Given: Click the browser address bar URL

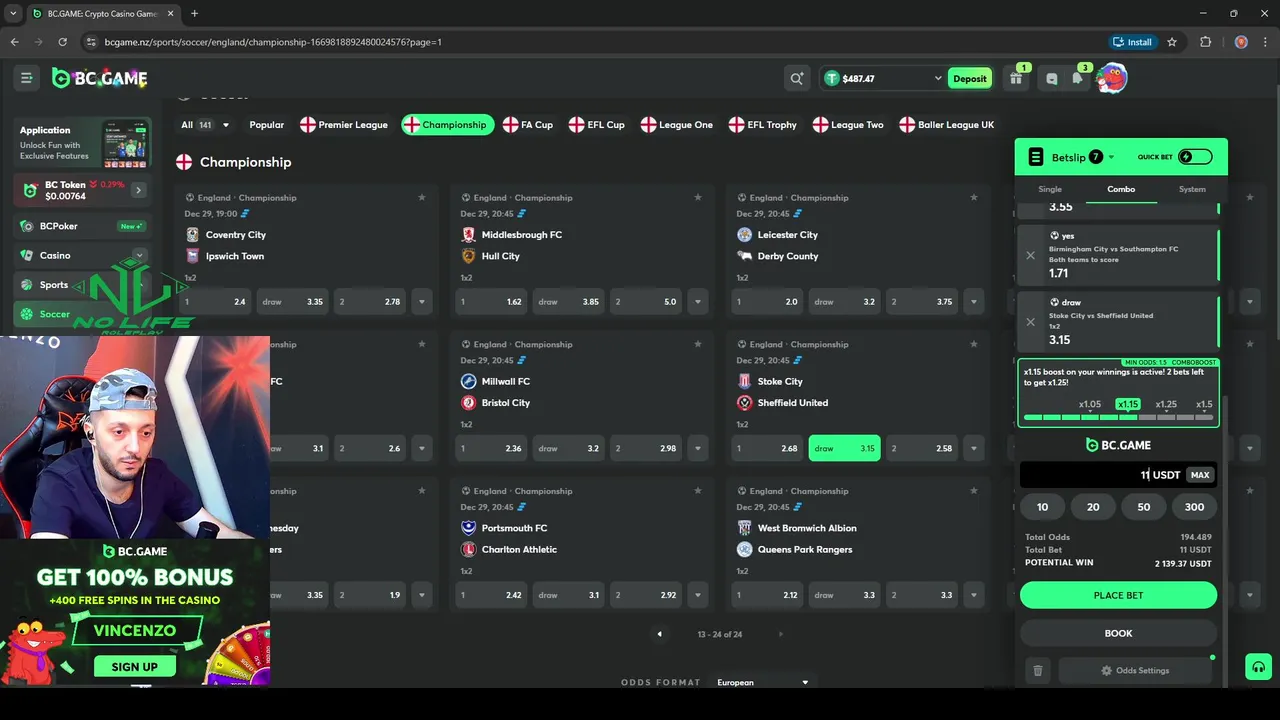Looking at the screenshot, I should [x=273, y=42].
